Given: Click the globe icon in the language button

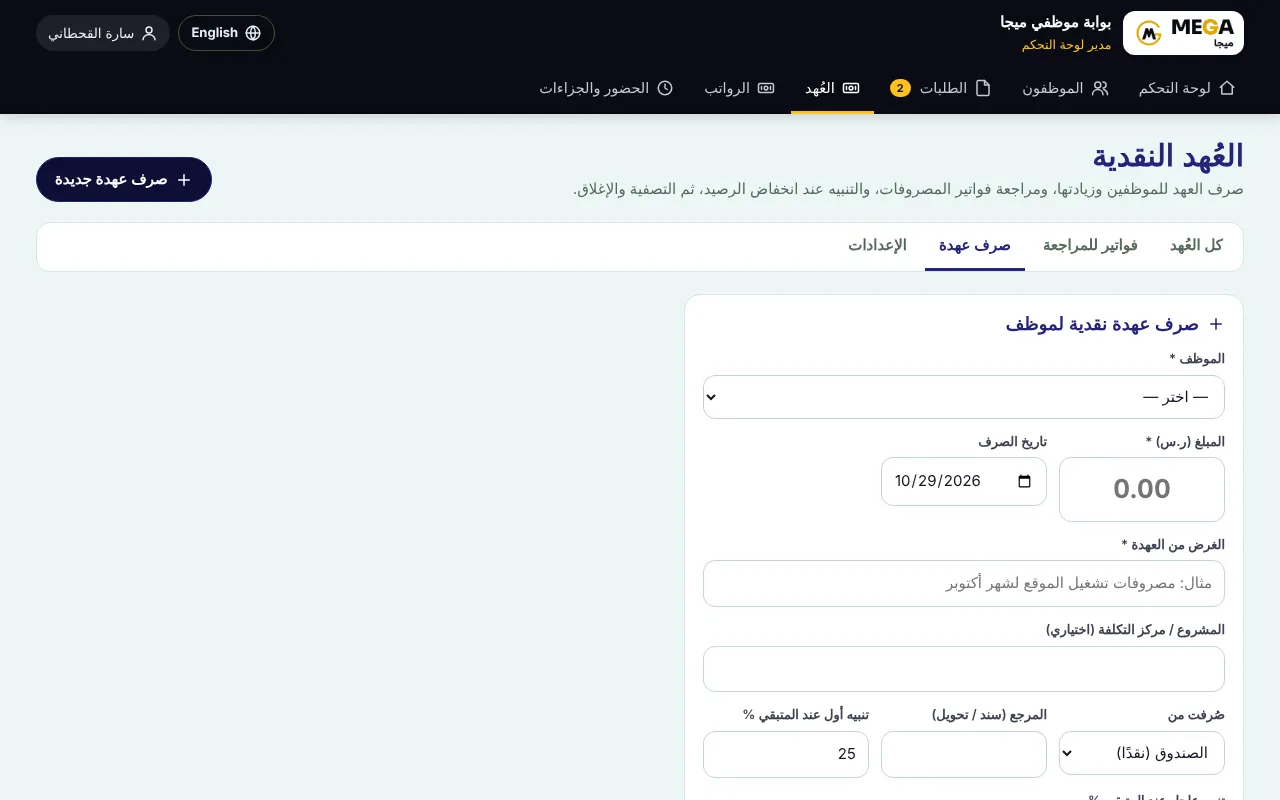Looking at the screenshot, I should click(x=253, y=33).
